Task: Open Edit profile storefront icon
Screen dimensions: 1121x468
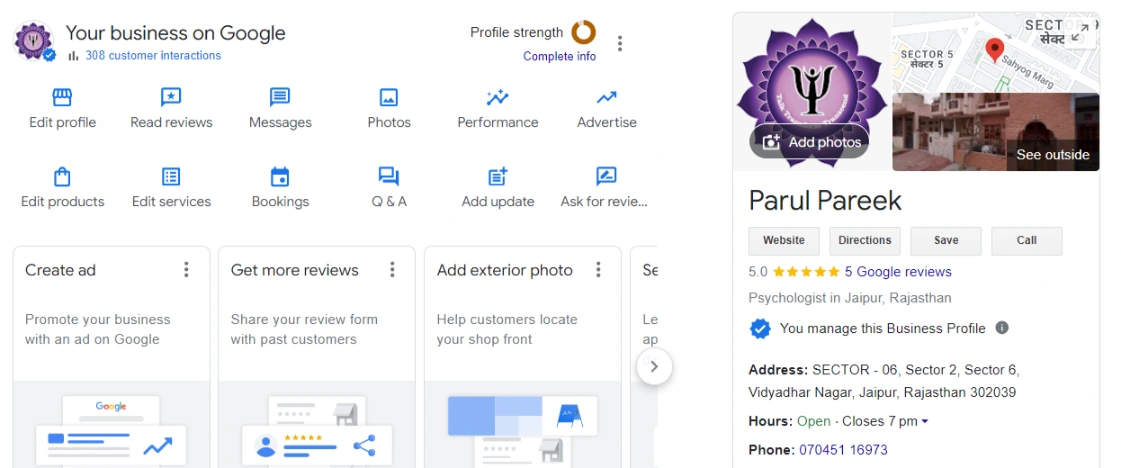Action: point(62,97)
